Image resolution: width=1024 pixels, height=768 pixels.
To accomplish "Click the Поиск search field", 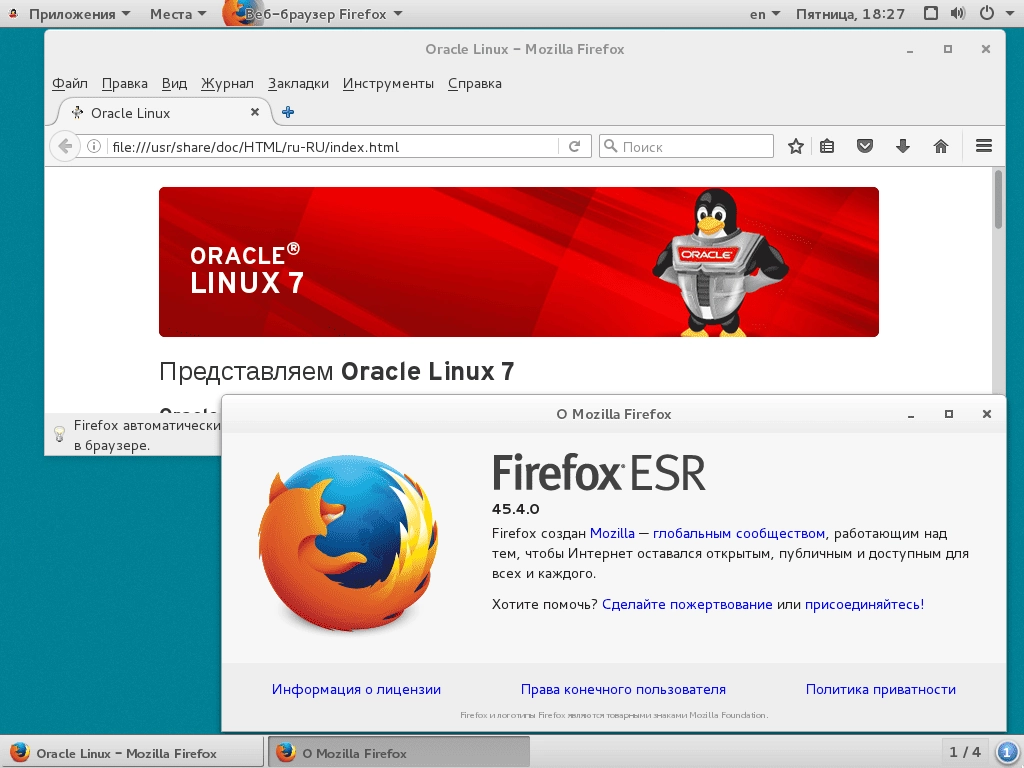I will coord(686,146).
